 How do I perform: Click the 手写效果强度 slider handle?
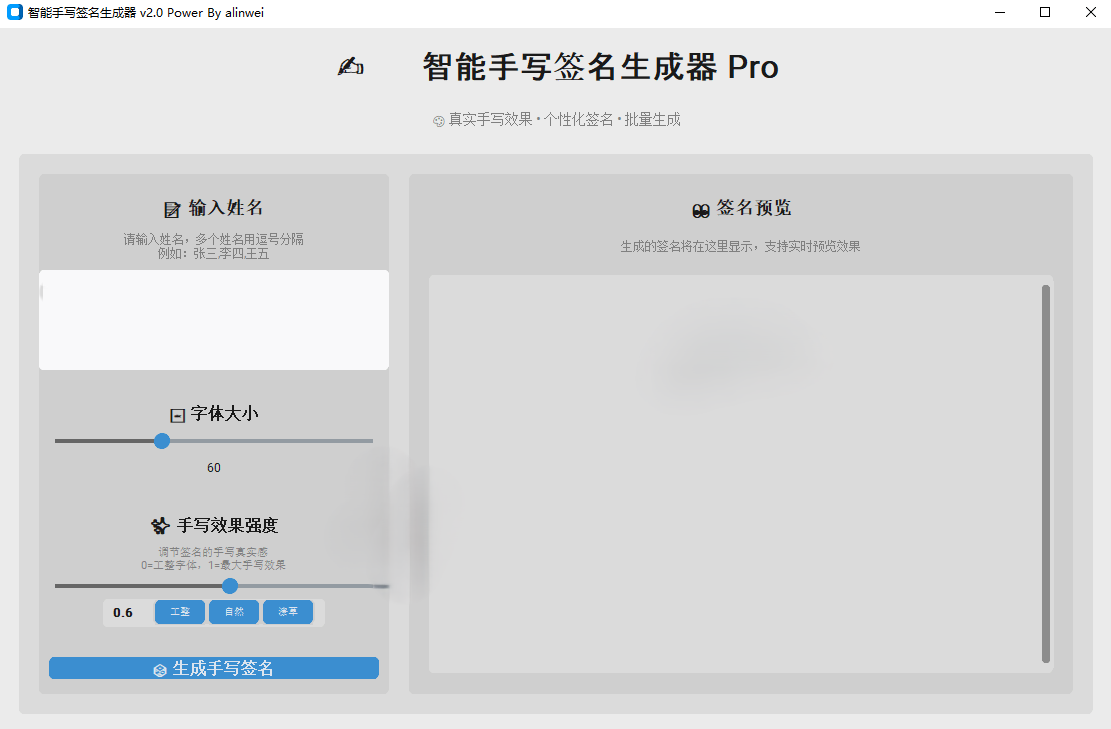(x=230, y=586)
